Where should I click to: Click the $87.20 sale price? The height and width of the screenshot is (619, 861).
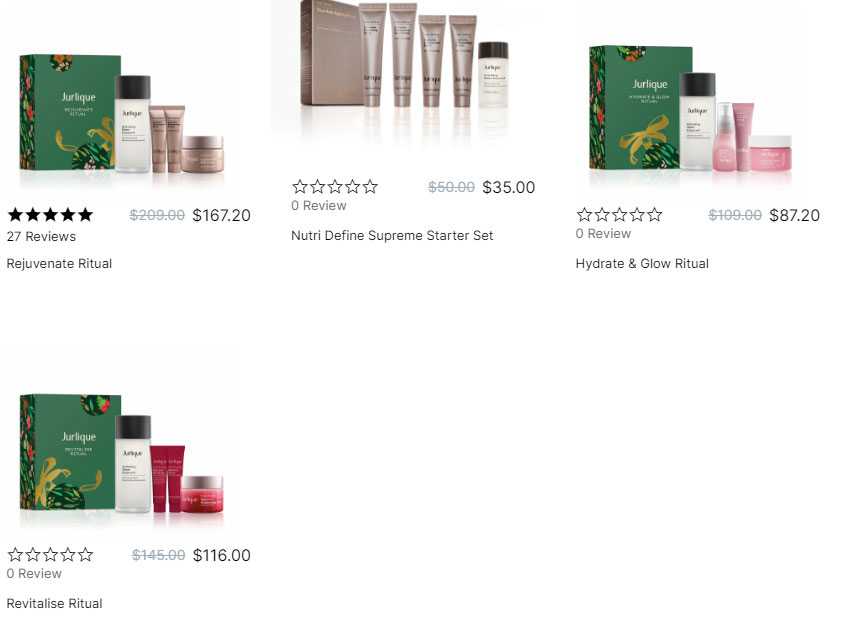pyautogui.click(x=795, y=215)
